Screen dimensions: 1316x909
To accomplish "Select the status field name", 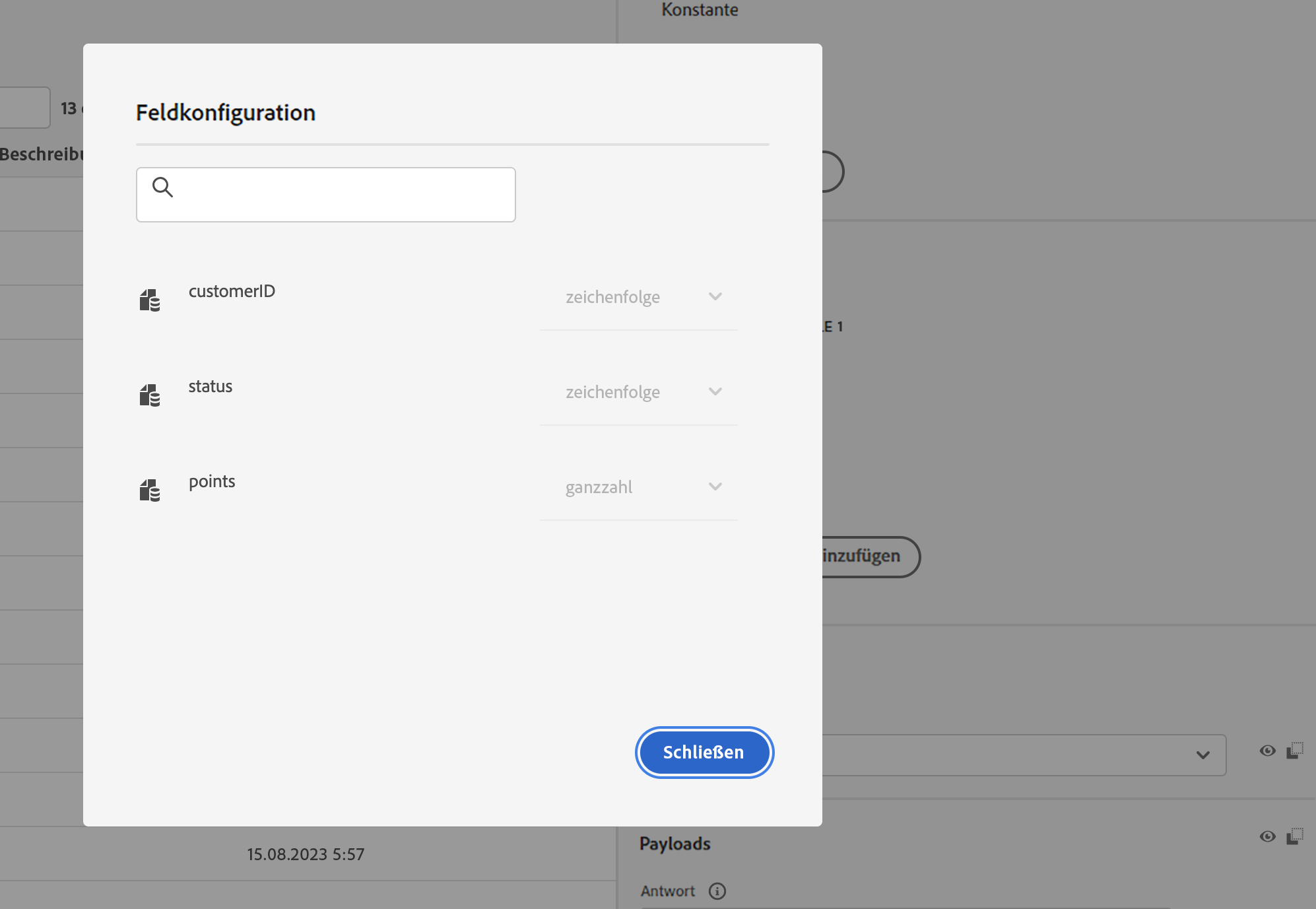I will 211,386.
